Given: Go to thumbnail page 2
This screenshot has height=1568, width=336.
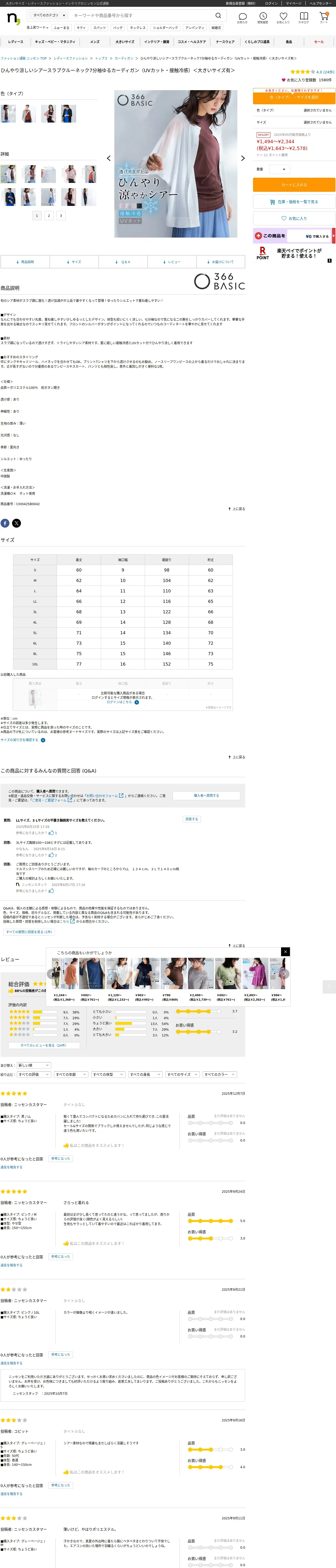Looking at the screenshot, I should 49,216.
